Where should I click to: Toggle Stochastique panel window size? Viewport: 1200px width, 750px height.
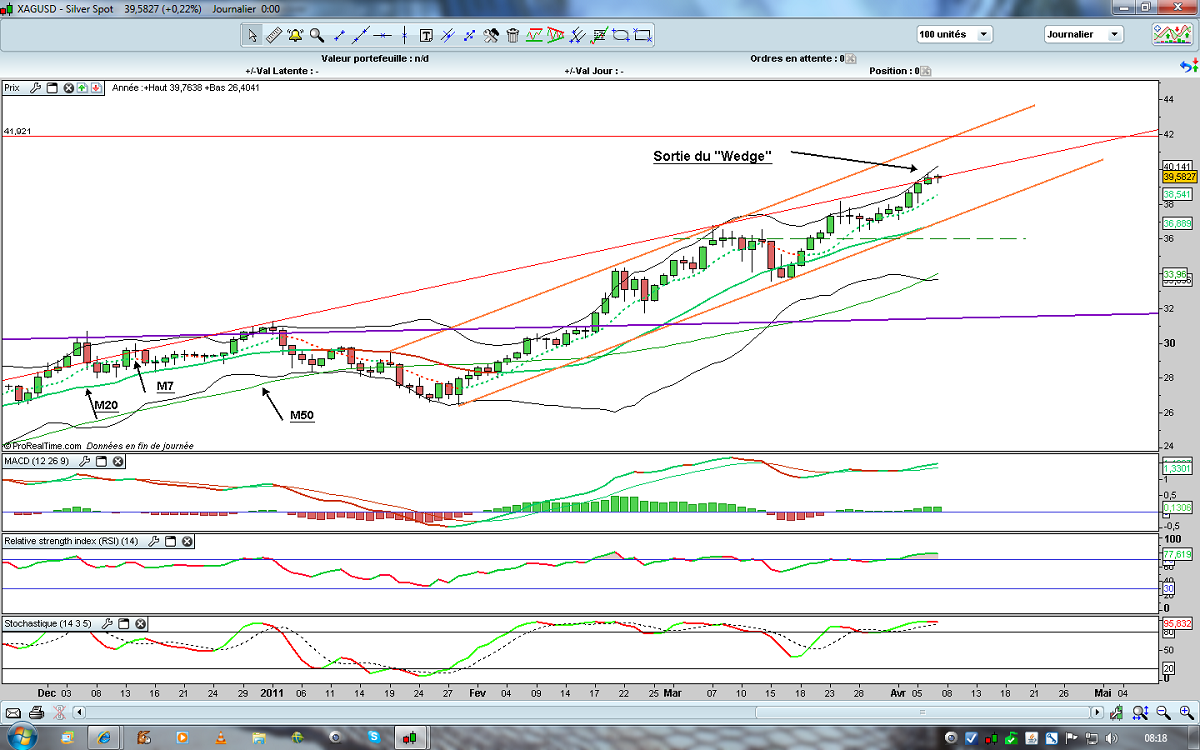click(x=123, y=623)
